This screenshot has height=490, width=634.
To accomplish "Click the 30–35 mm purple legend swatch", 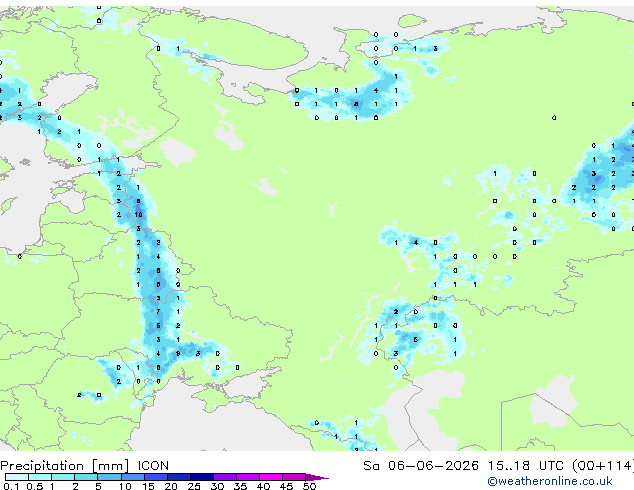I will coord(225,477).
